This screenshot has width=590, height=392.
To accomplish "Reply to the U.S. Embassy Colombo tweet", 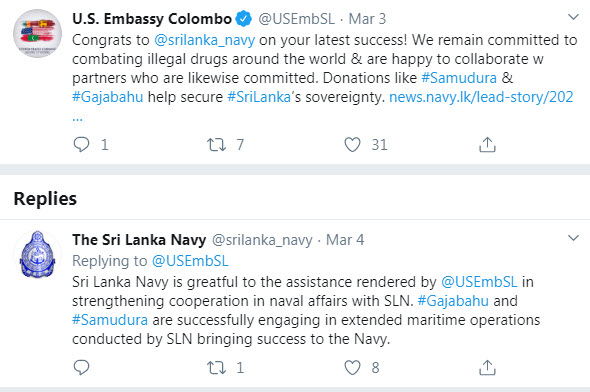I will (x=81, y=144).
